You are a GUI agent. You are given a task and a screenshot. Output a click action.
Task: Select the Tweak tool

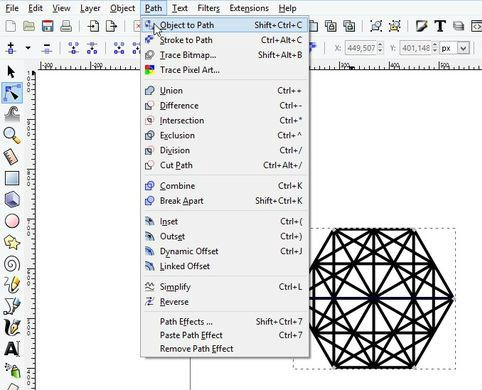12,114
